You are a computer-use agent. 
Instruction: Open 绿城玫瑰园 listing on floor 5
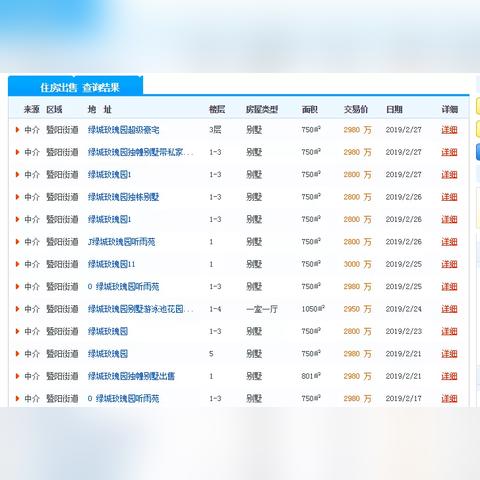tap(108, 354)
